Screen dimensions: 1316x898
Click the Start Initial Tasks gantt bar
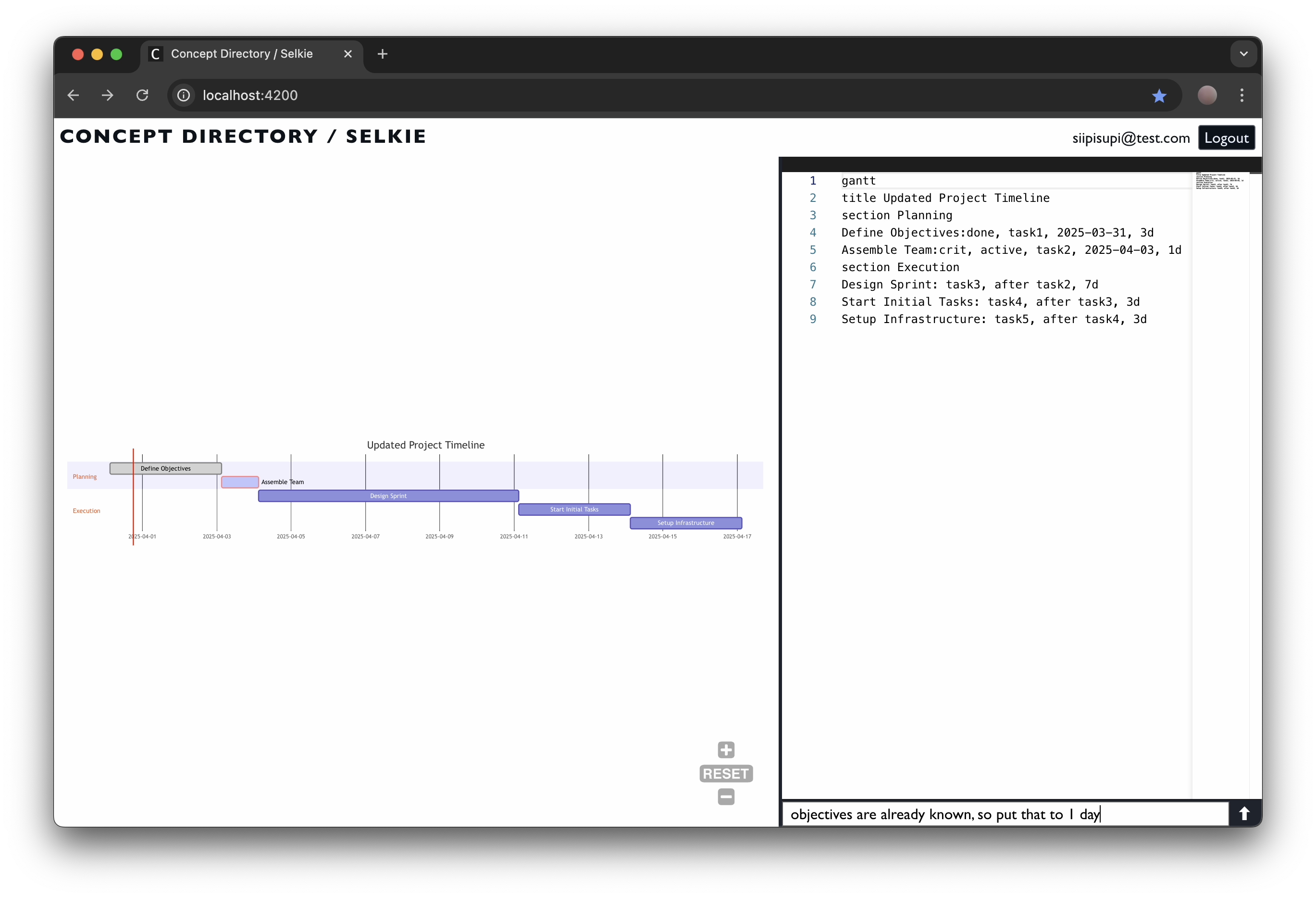[x=574, y=509]
